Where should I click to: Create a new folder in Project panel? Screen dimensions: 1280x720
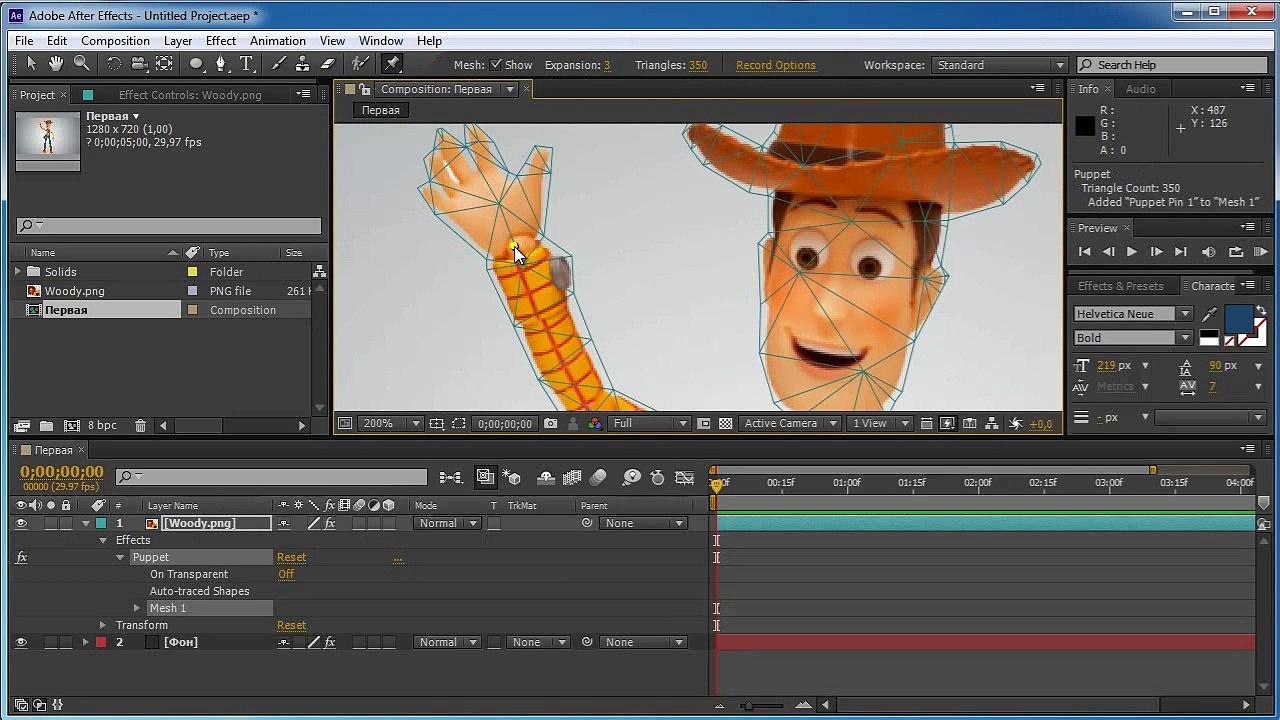click(x=45, y=425)
